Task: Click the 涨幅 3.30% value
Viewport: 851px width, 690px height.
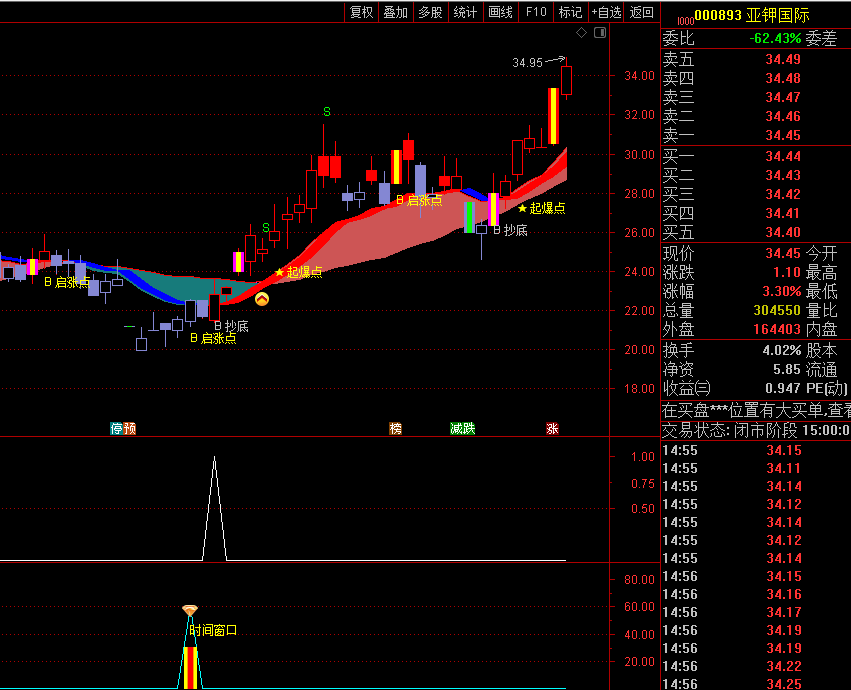Action: [782, 292]
